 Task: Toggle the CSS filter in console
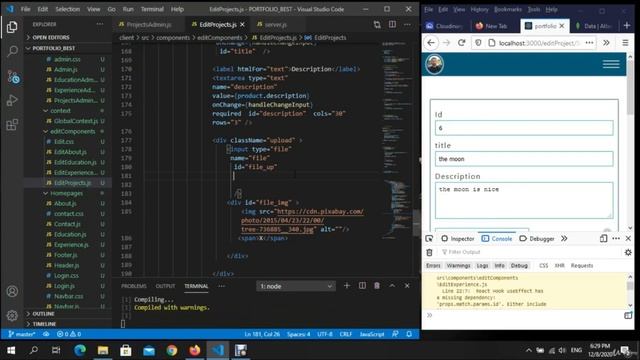coord(544,266)
